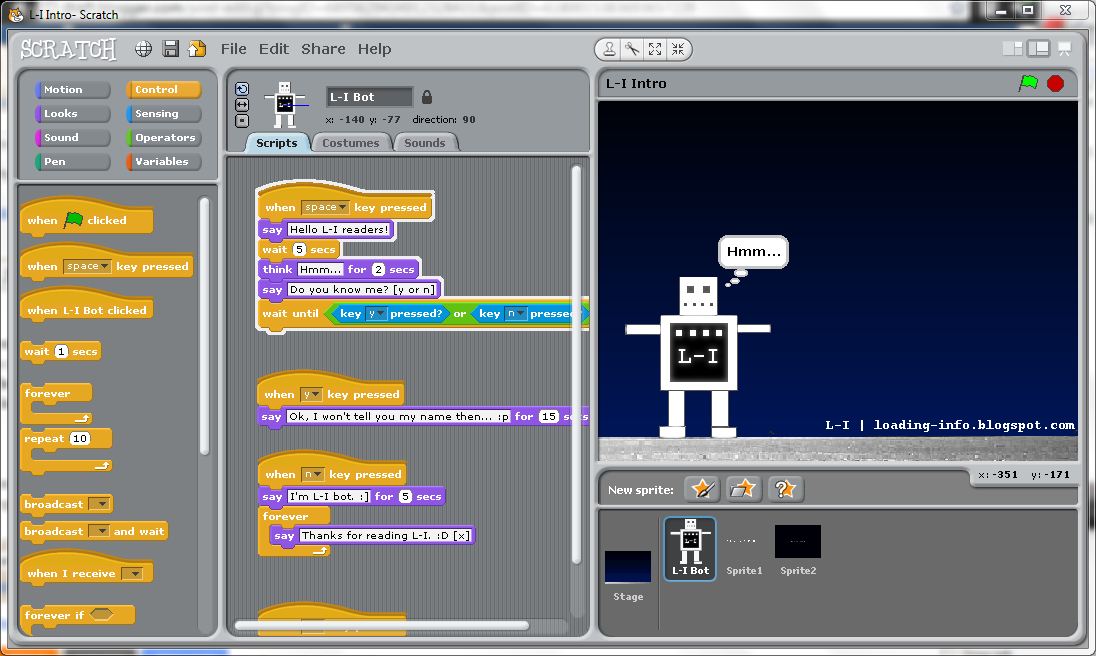The image size is (1096, 656).
Task: Get a surprise sprite
Action: tap(787, 489)
